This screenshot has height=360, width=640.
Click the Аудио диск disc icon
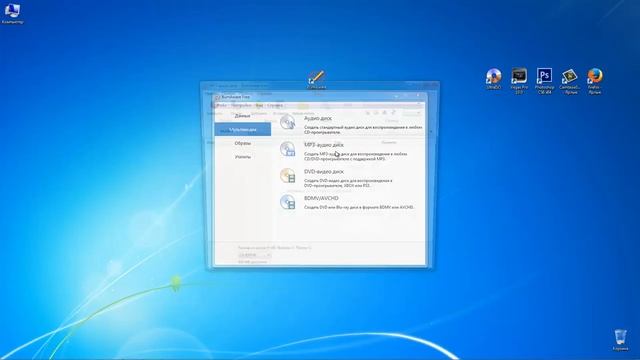click(x=288, y=122)
